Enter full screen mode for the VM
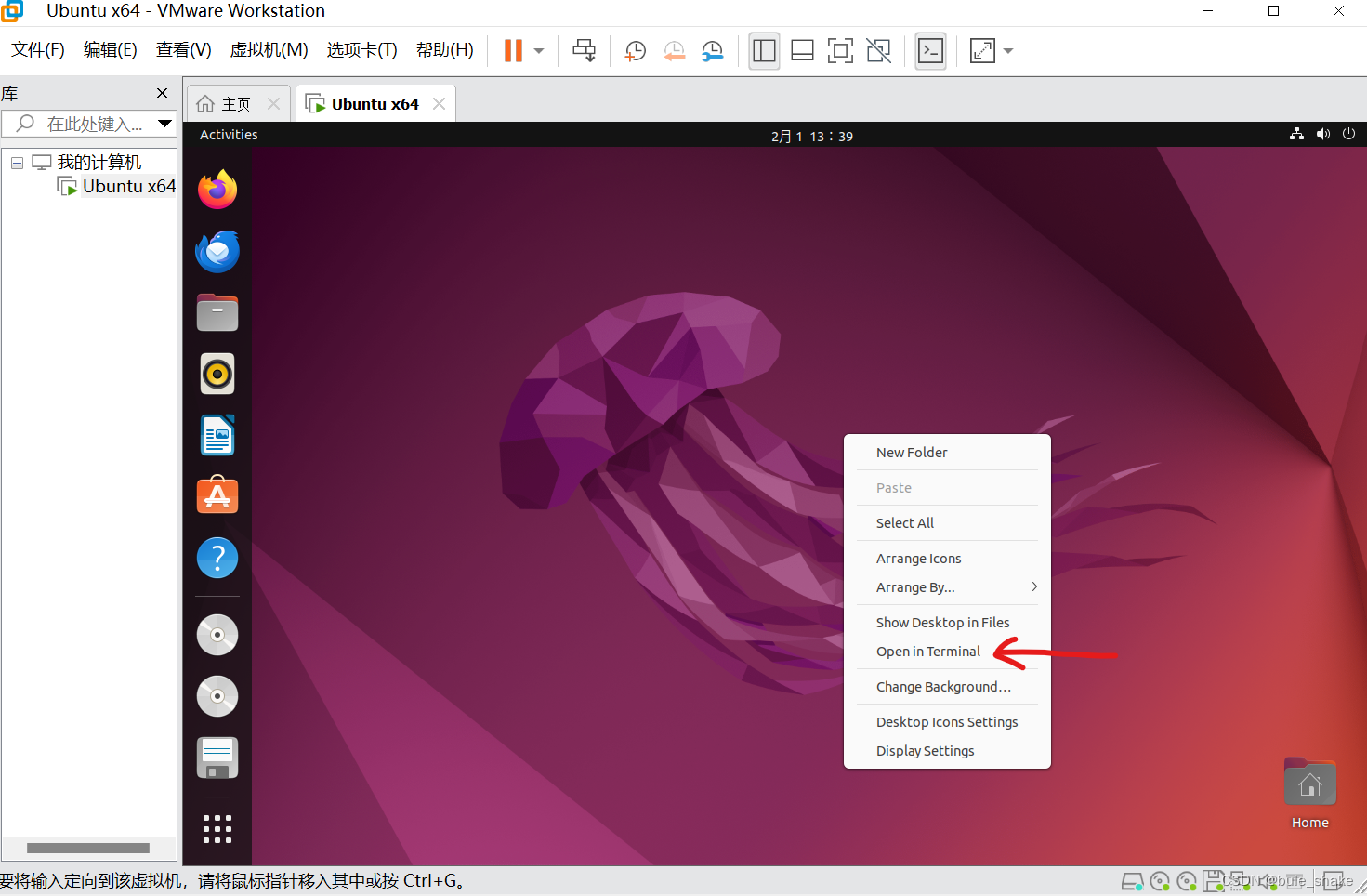The image size is (1367, 896). pyautogui.click(x=840, y=51)
